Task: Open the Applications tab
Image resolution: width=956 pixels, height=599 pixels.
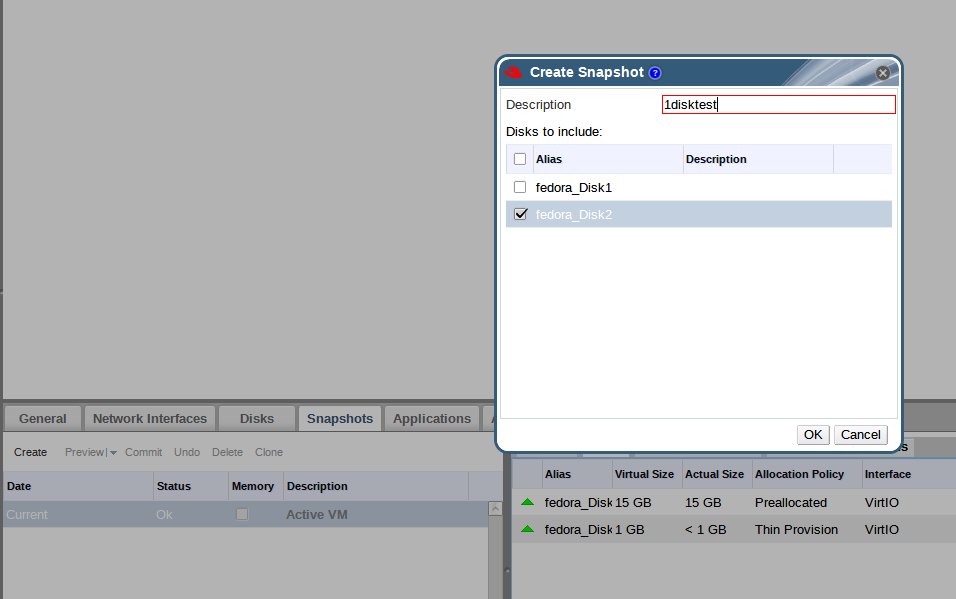Action: click(432, 419)
